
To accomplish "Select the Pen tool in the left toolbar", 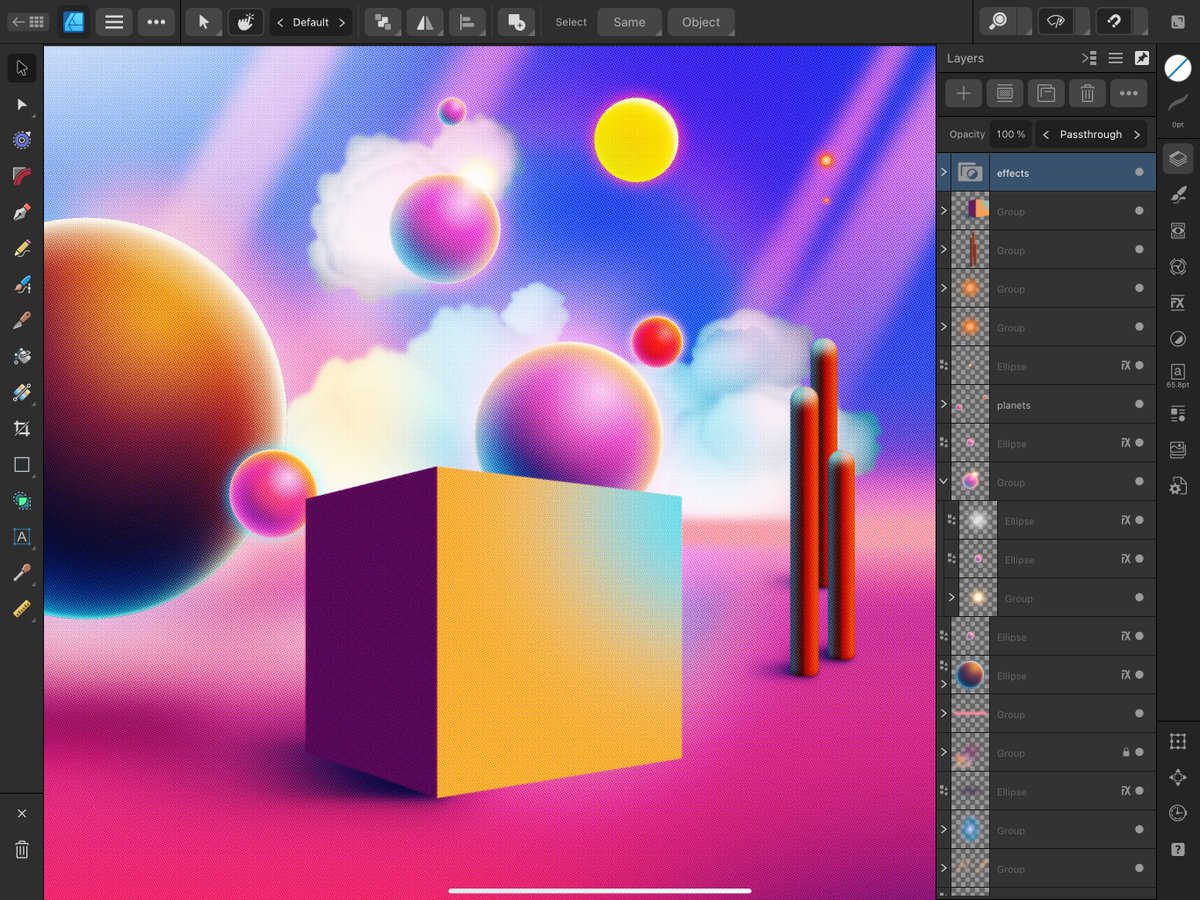I will pos(22,212).
